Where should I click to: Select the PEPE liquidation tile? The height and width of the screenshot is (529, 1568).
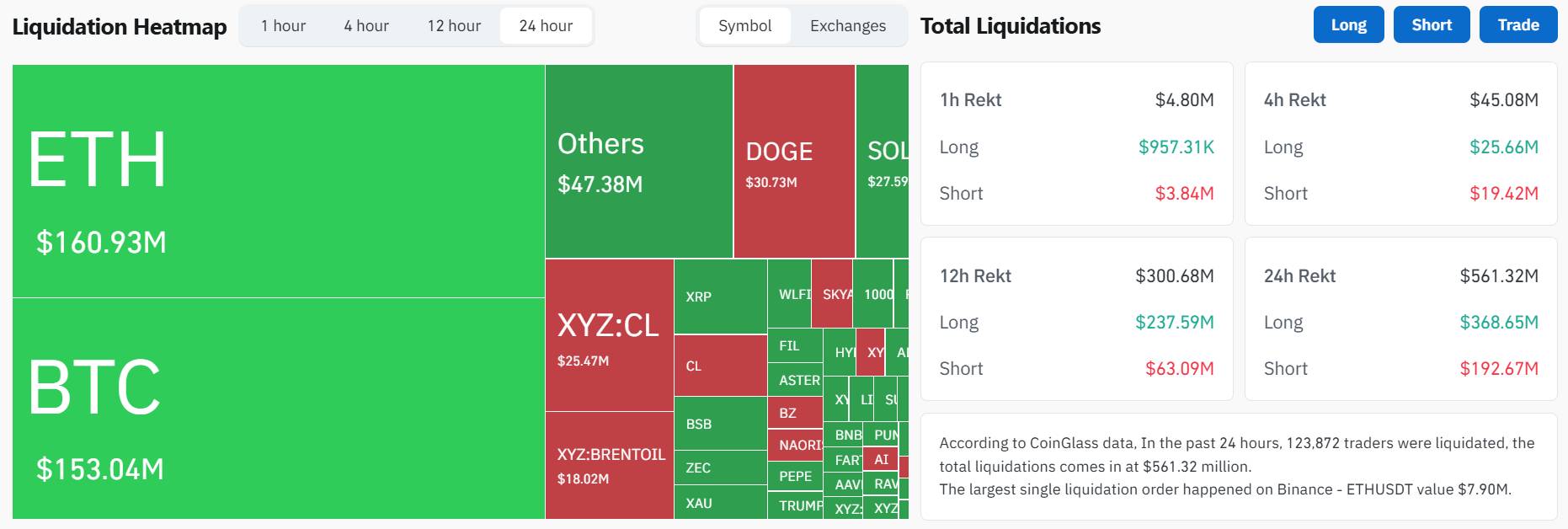tap(795, 476)
